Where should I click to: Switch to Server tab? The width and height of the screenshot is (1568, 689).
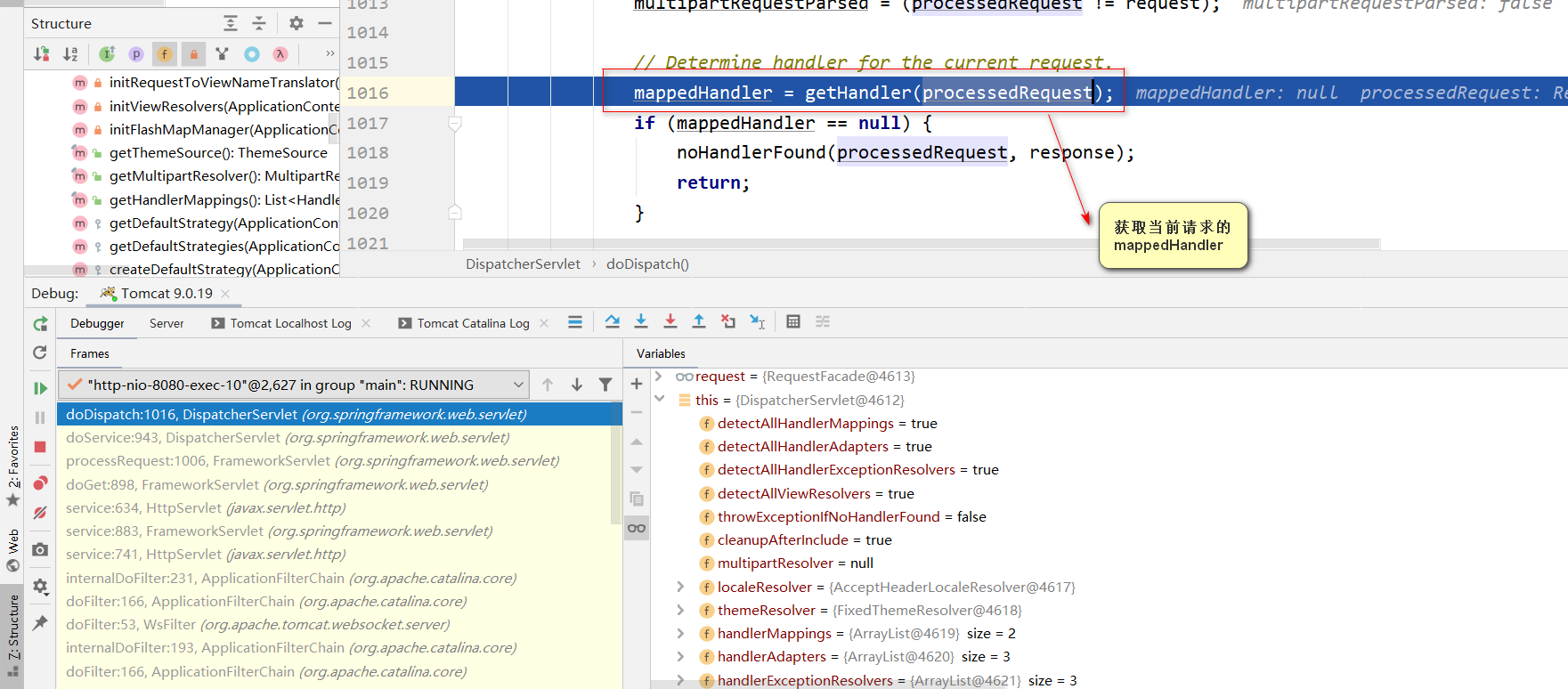[x=167, y=323]
